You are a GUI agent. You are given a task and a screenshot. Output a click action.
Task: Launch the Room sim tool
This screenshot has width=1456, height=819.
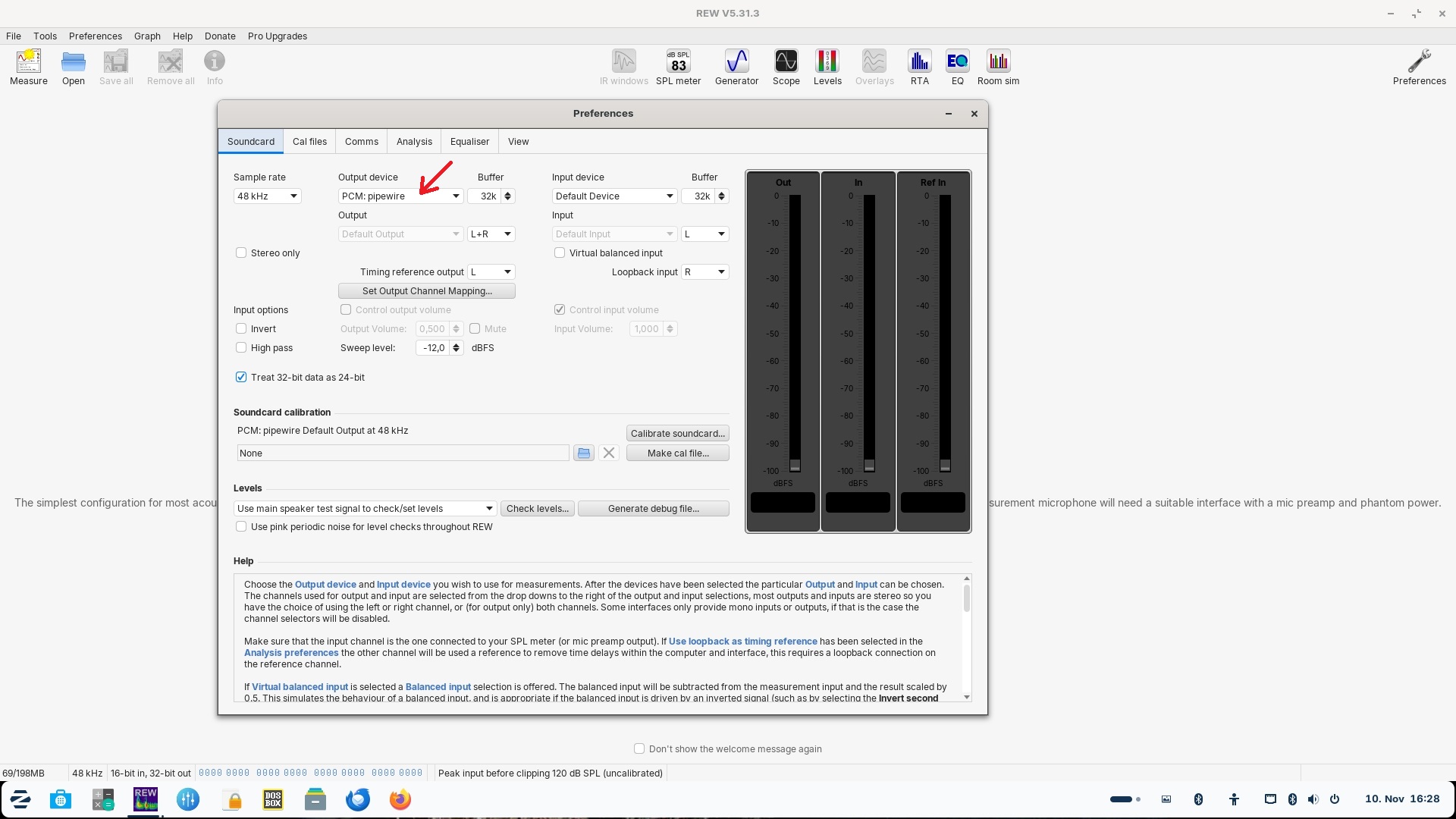tap(998, 67)
